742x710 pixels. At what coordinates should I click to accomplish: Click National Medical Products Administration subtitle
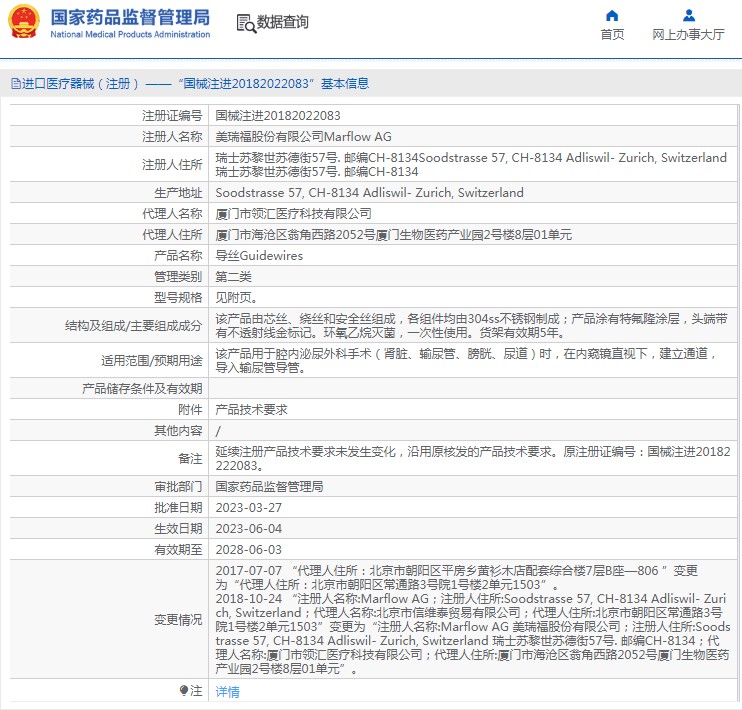tap(130, 34)
